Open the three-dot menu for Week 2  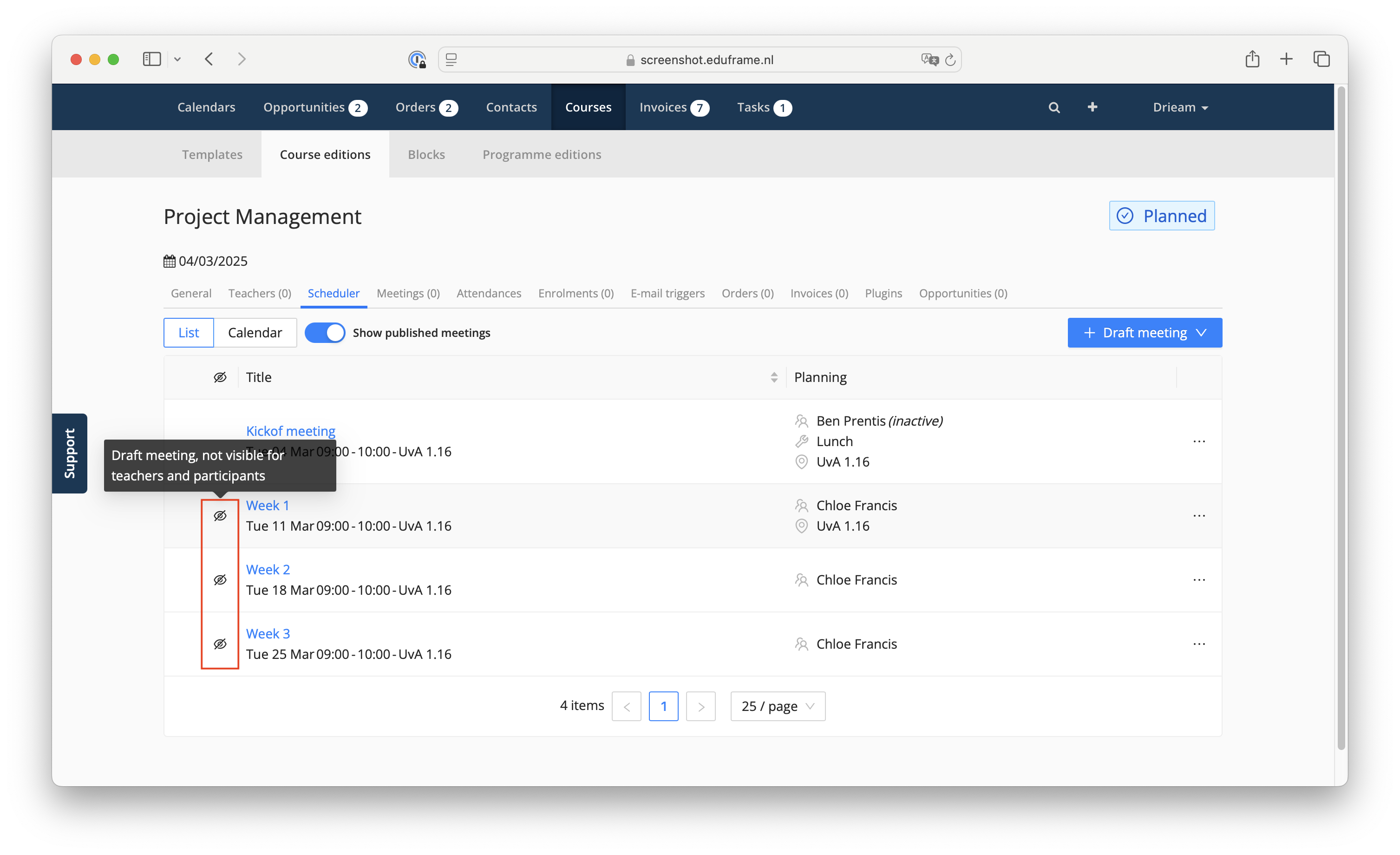click(x=1199, y=580)
